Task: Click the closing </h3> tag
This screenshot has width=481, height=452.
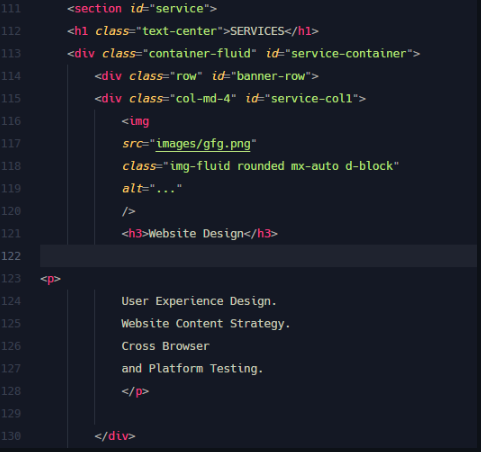Action: pyautogui.click(x=261, y=234)
